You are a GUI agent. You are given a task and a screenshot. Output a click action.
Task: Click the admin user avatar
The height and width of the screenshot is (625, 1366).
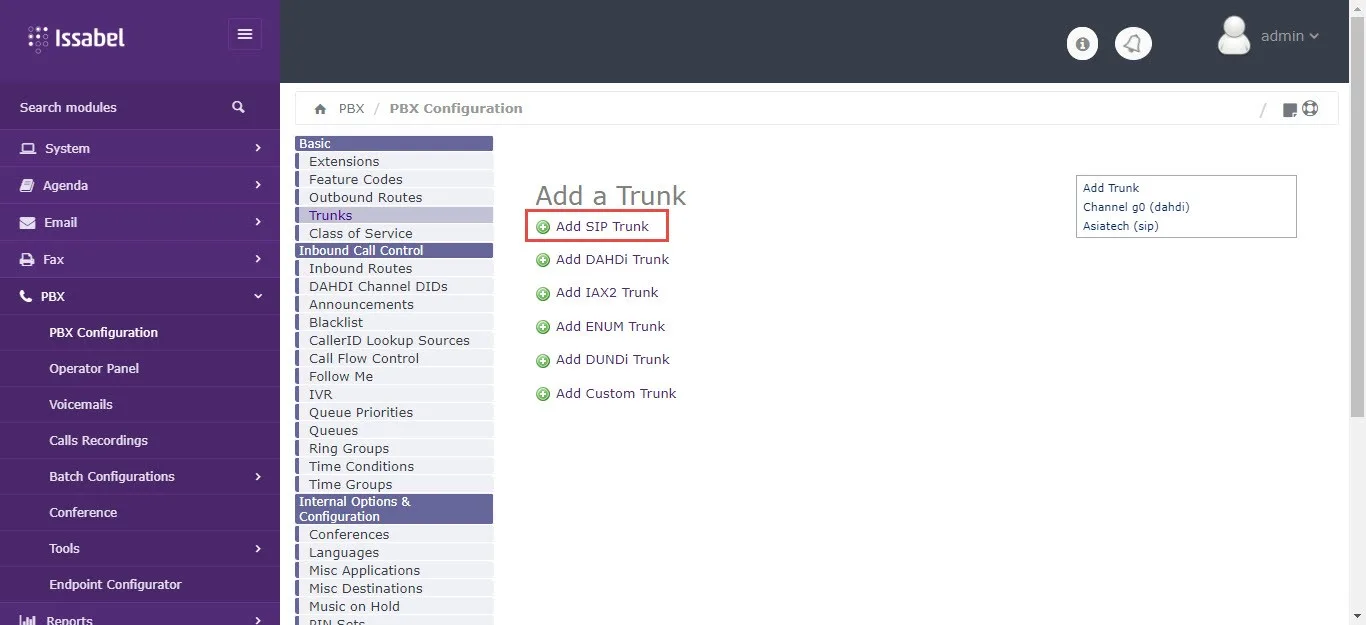(1234, 36)
